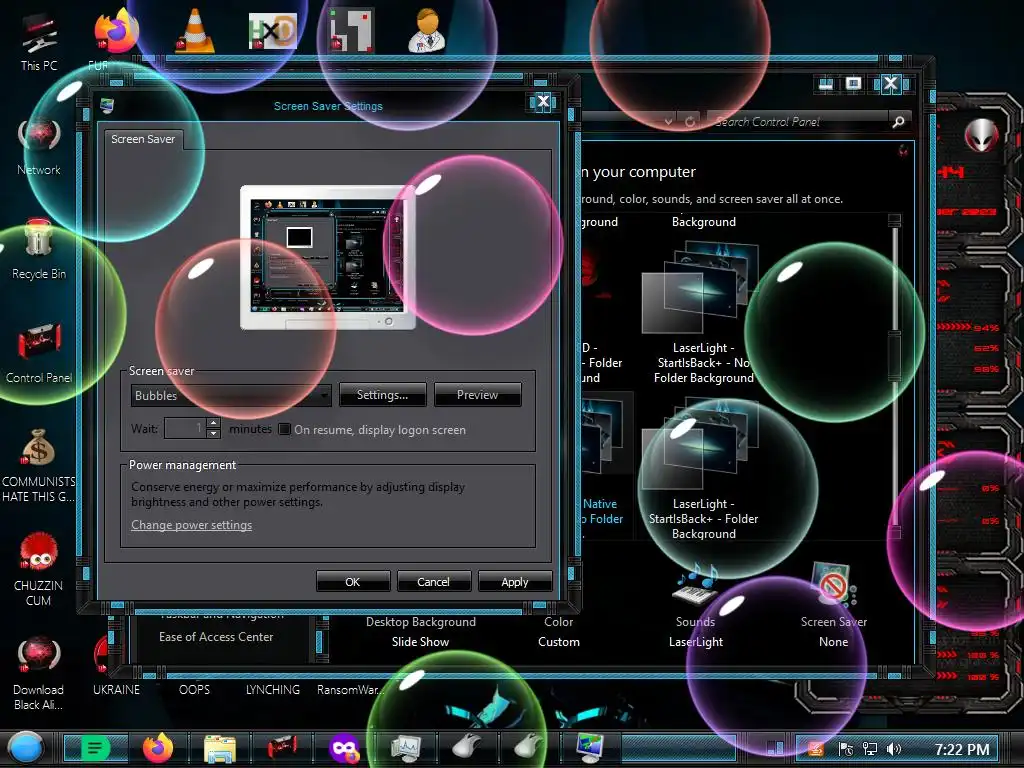Image resolution: width=1024 pixels, height=768 pixels.
Task: Maximize the Personalization Control Panel window
Action: 853,84
